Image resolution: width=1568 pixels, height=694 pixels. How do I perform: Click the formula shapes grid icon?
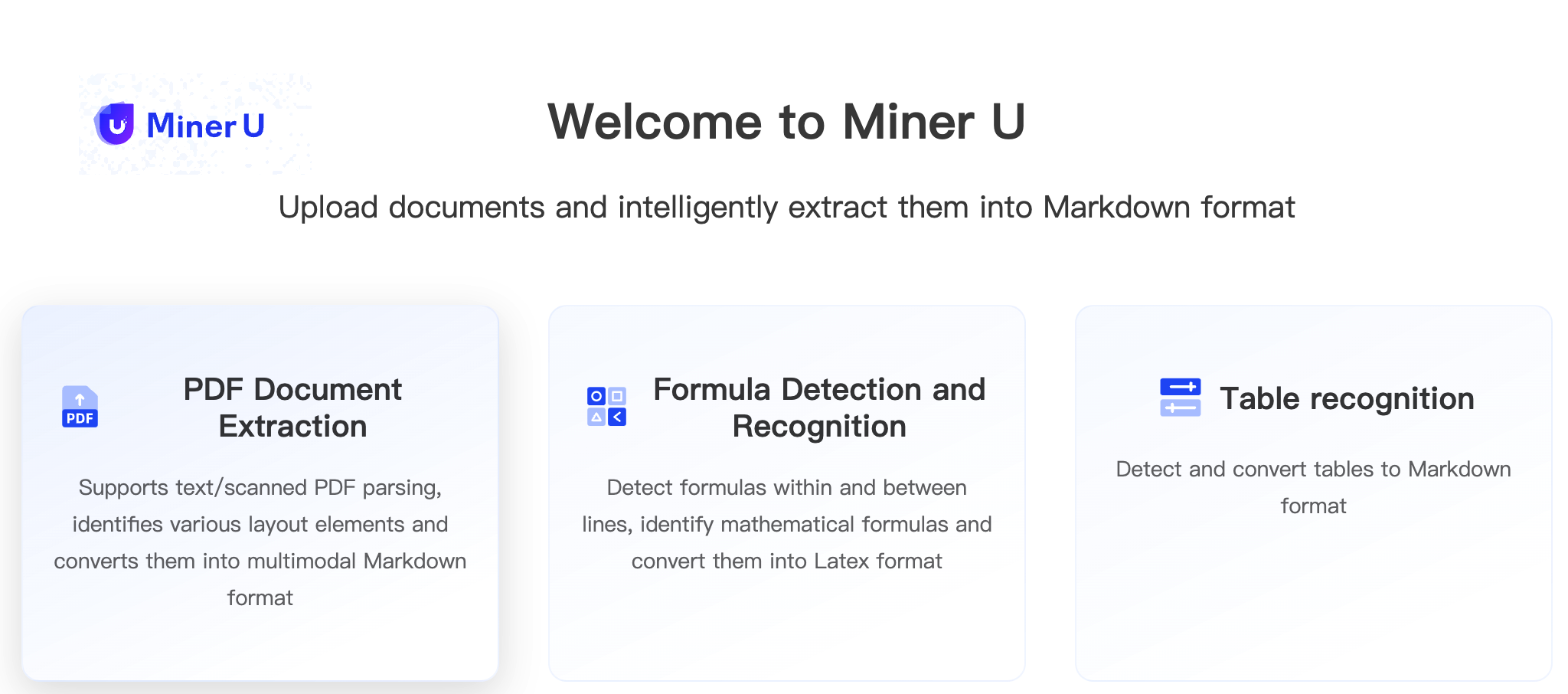pyautogui.click(x=606, y=407)
